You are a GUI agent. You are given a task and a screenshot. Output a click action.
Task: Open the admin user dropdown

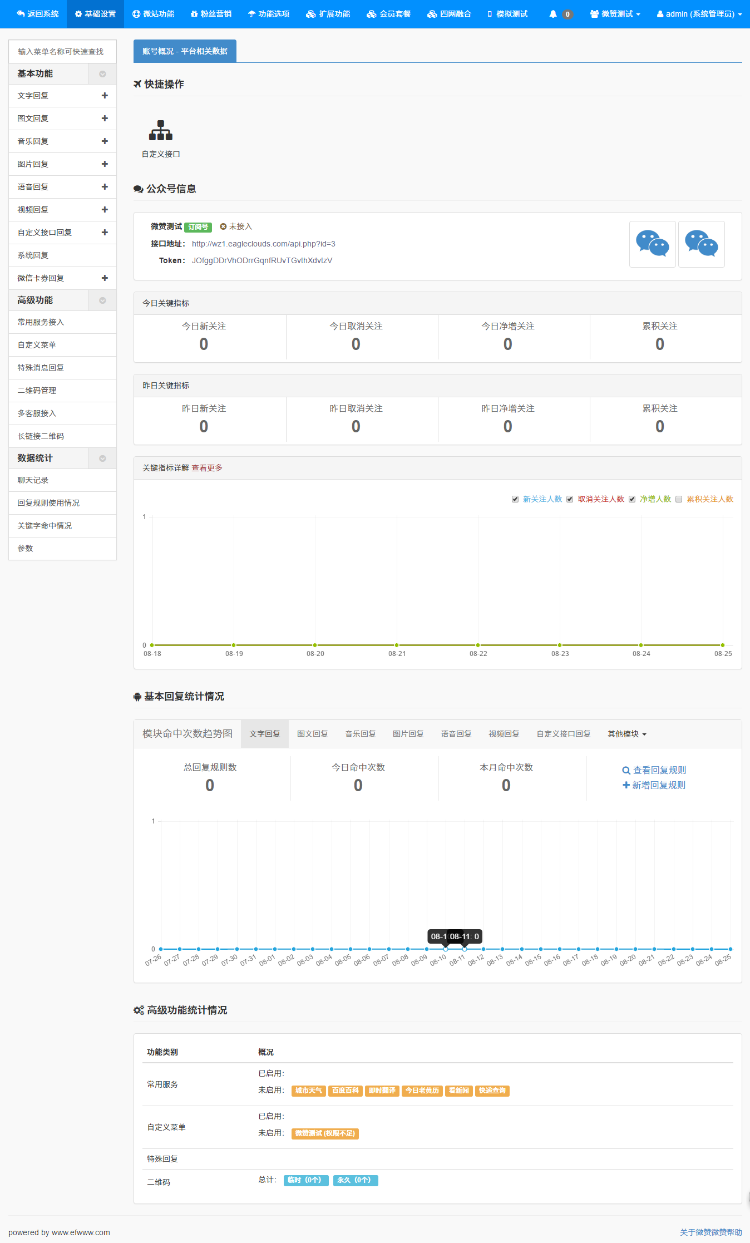[699, 14]
